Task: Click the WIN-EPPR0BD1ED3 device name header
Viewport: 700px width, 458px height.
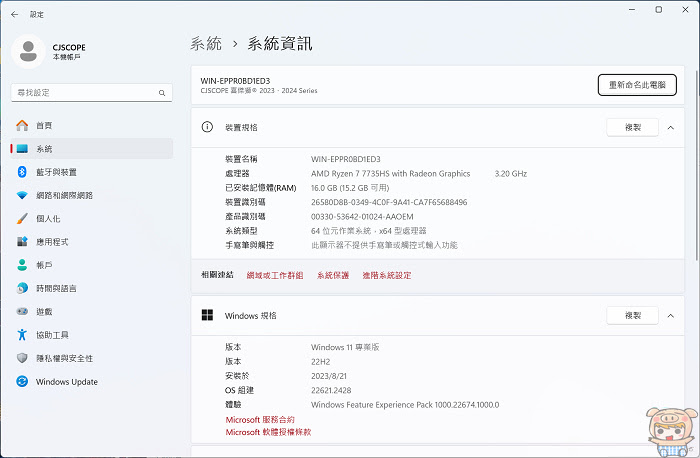Action: 235,81
